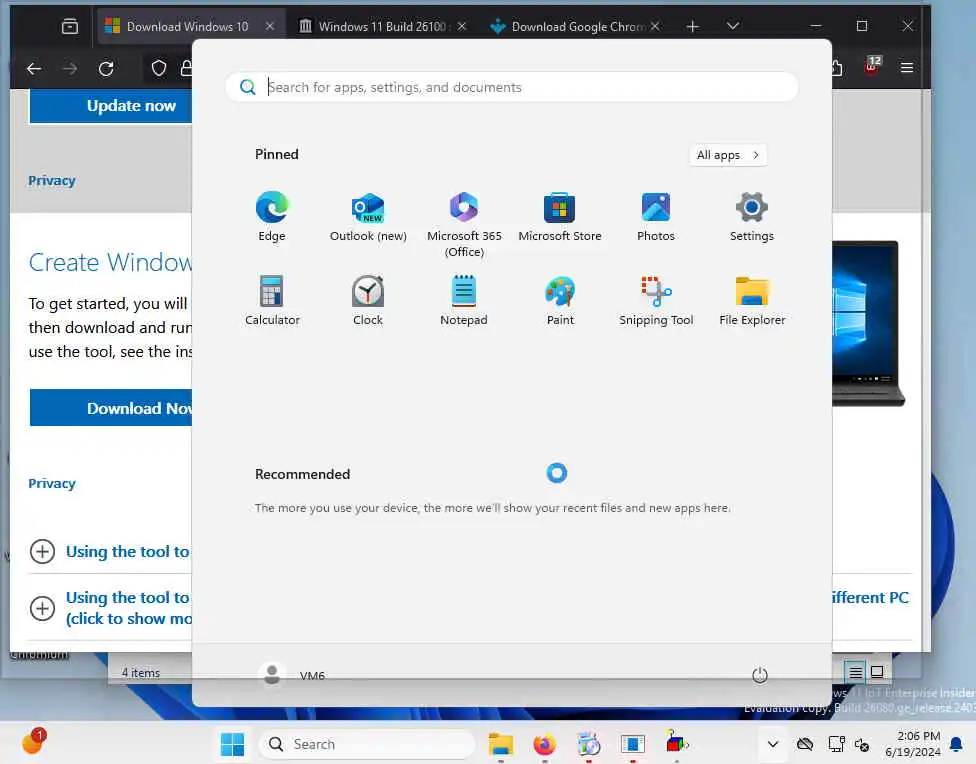This screenshot has height=764, width=976.
Task: Click the laptop image on the page
Action: 868,323
